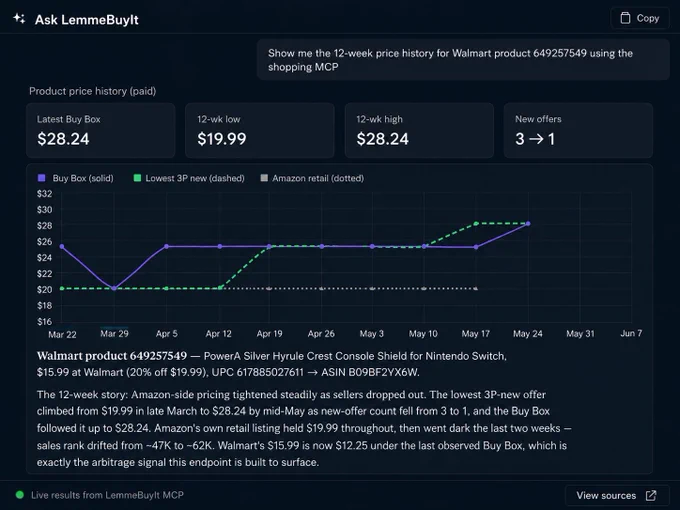Click 'ASIN B09BF2YX6W' text
680x510 pixels.
point(370,373)
